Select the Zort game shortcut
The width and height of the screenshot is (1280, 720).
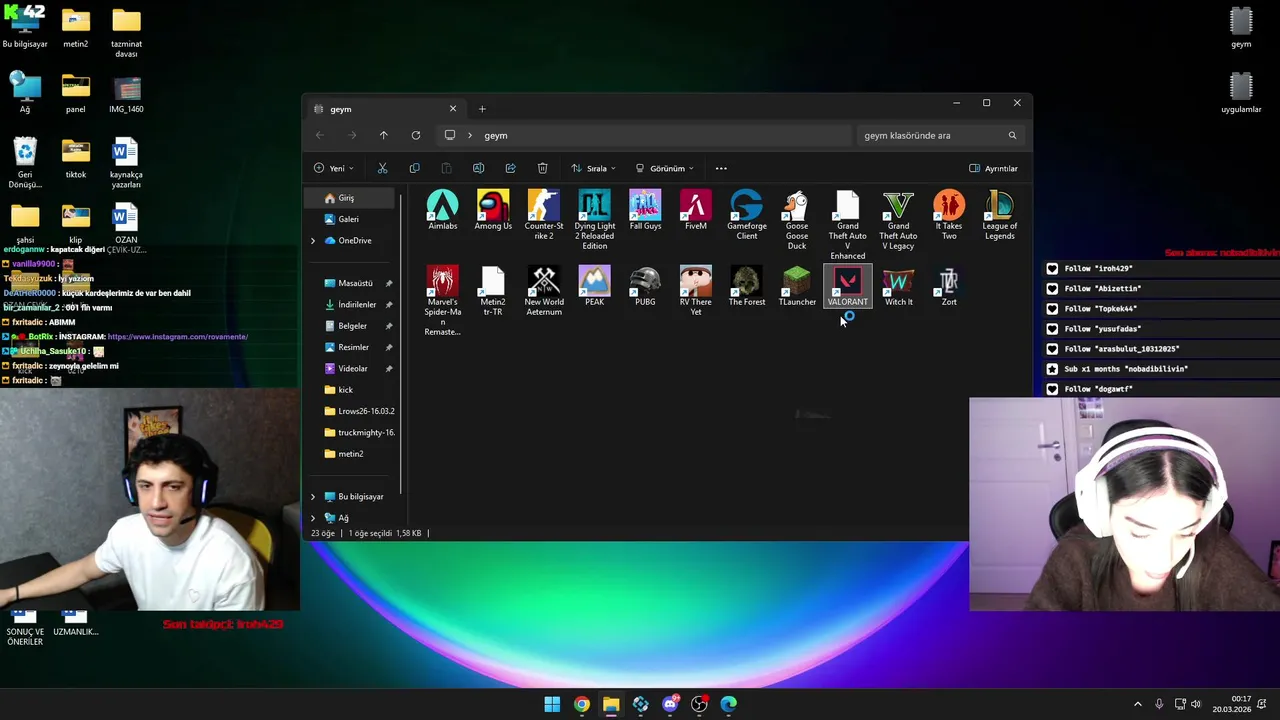pyautogui.click(x=949, y=287)
